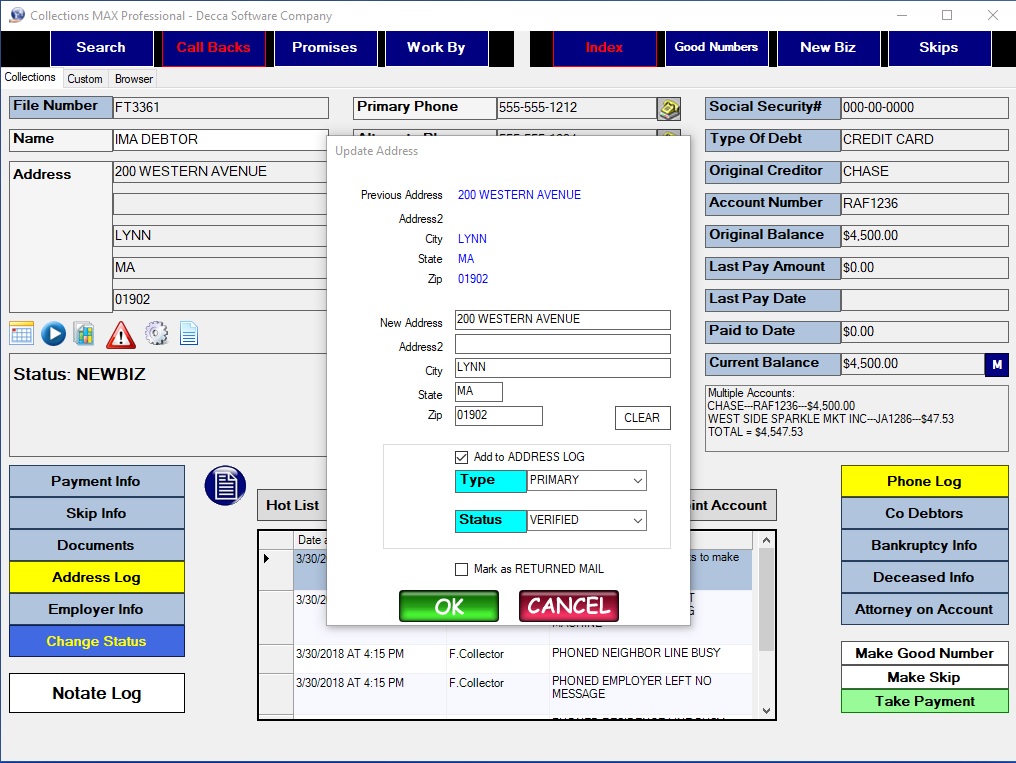
Task: Click the document icon at the end of the icon row
Action: (189, 333)
